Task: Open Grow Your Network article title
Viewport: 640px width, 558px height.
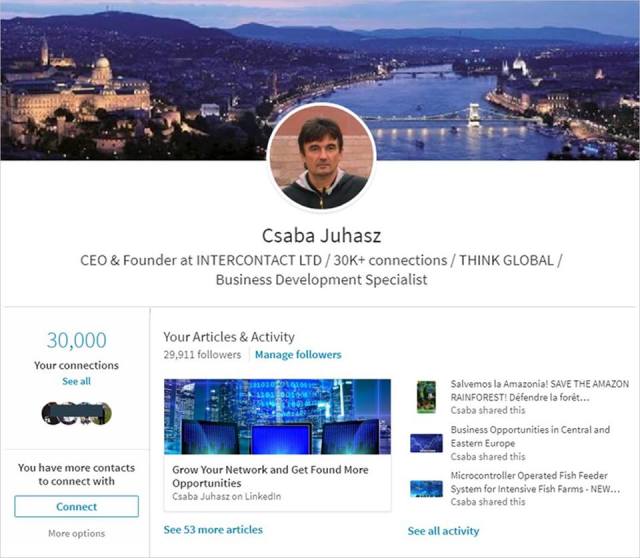Action: 270,476
